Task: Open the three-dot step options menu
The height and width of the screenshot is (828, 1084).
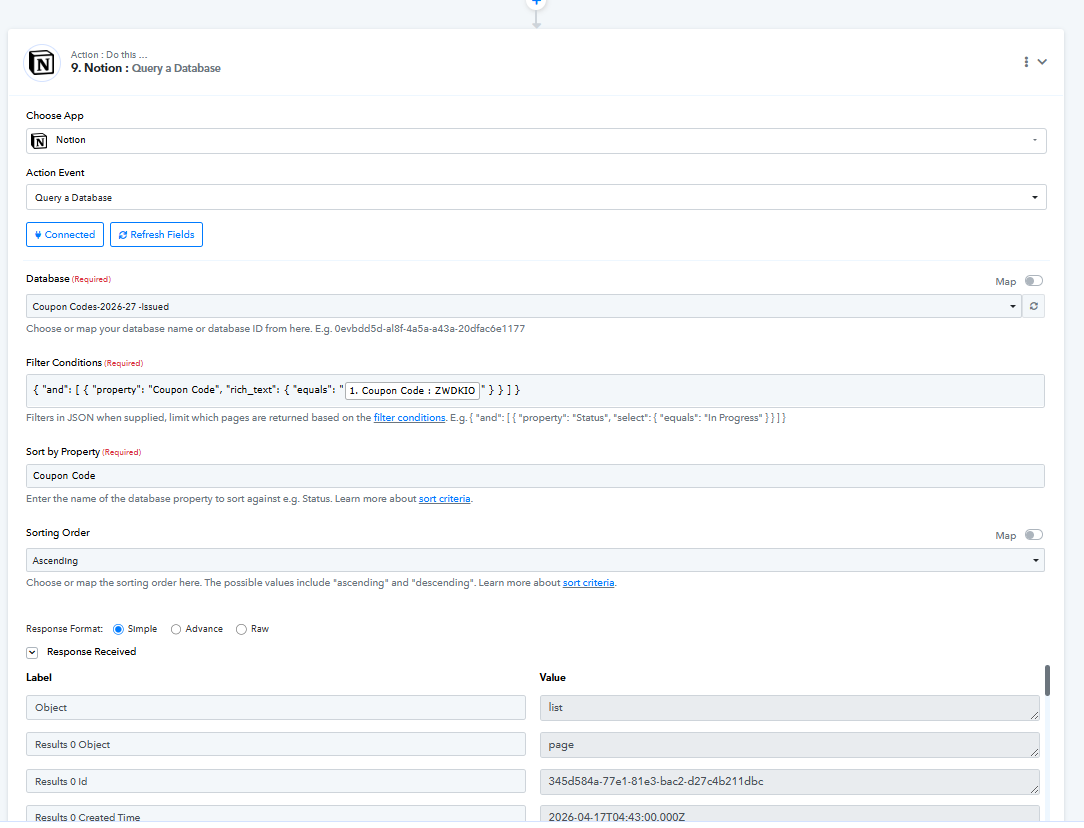Action: tap(1026, 62)
